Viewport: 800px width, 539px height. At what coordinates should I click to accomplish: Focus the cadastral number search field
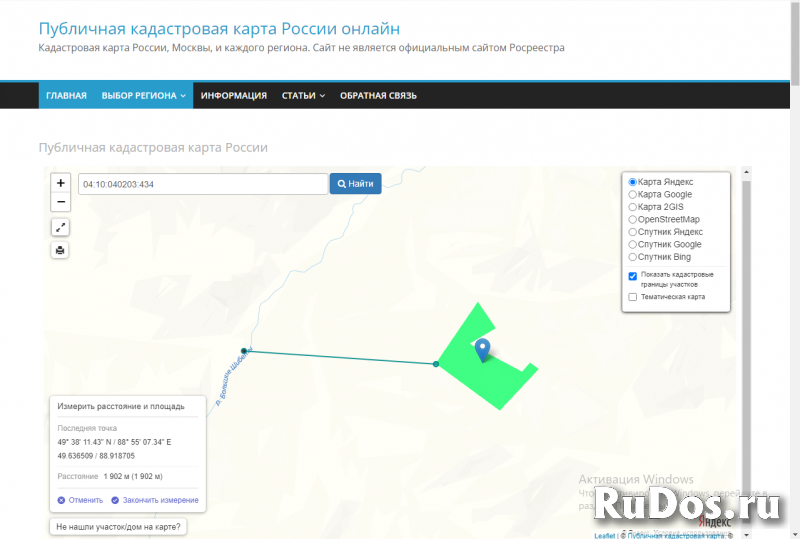203,184
